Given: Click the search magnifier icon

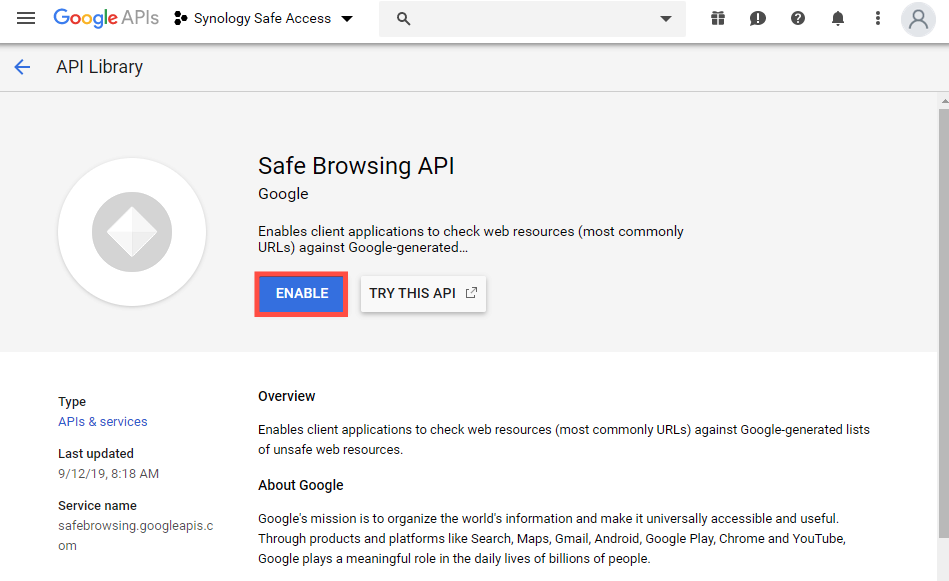Looking at the screenshot, I should pyautogui.click(x=404, y=19).
